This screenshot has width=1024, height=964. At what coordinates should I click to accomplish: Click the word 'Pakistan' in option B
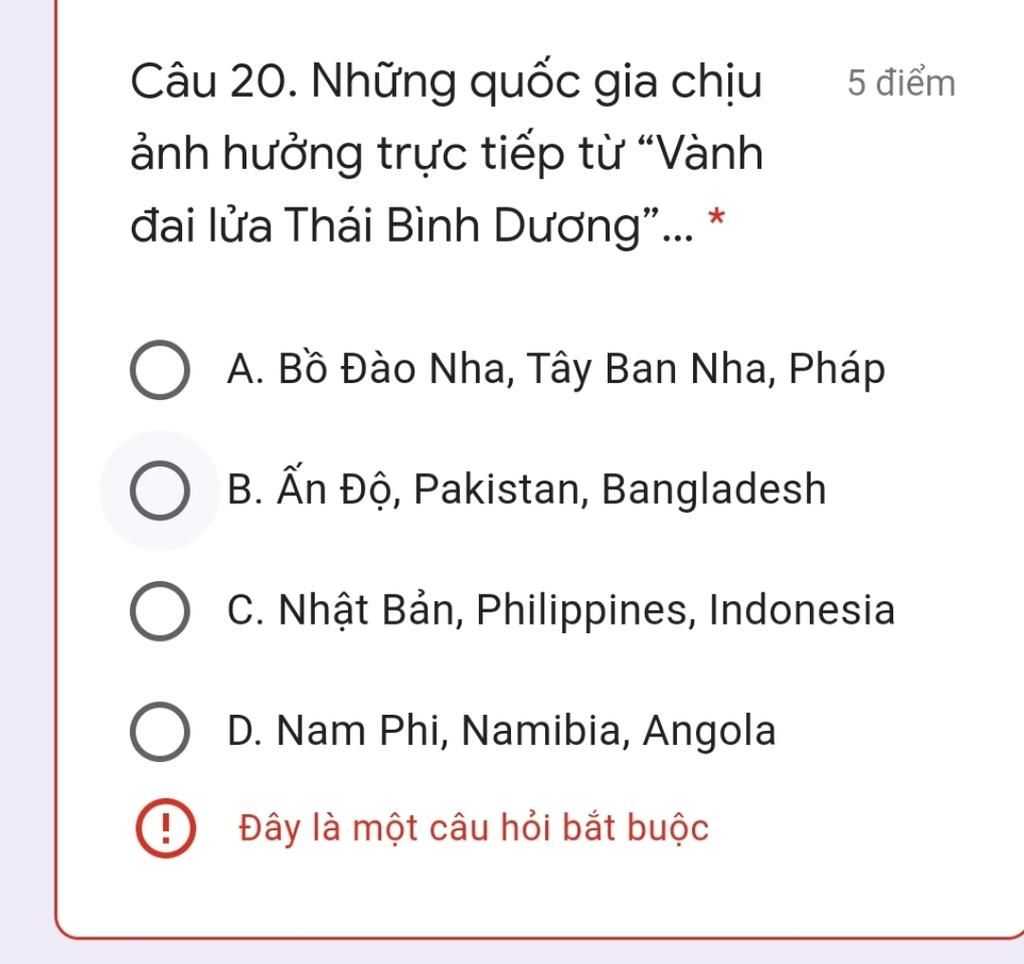click(496, 489)
